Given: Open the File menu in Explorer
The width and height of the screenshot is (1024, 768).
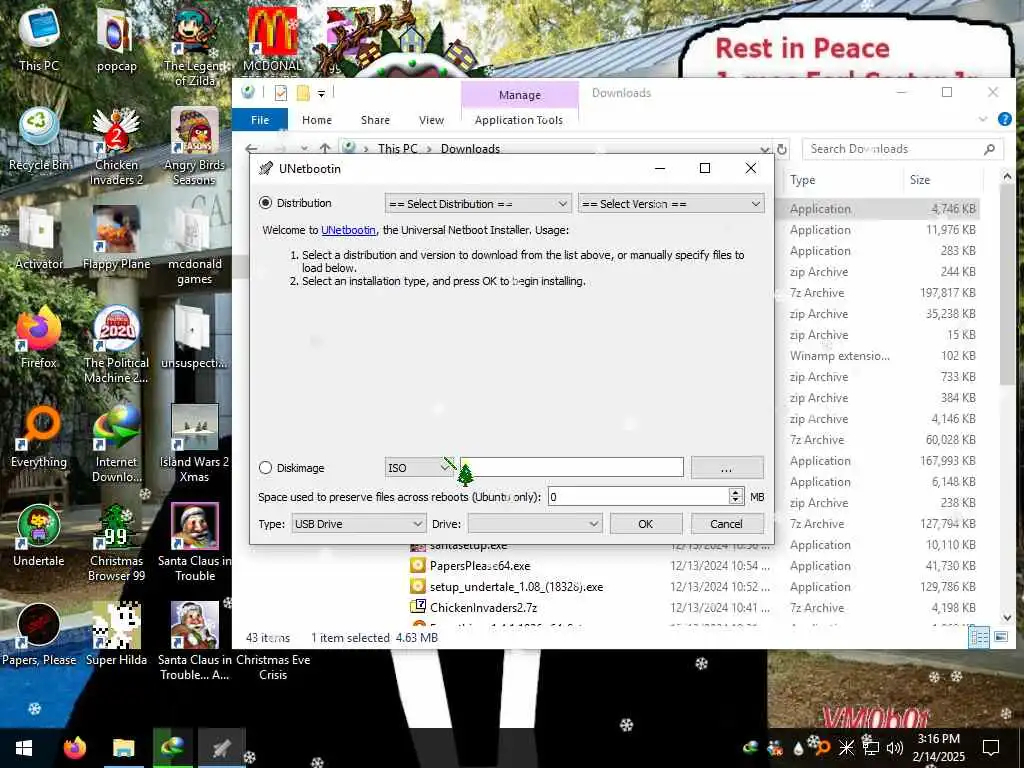Looking at the screenshot, I should (x=260, y=120).
